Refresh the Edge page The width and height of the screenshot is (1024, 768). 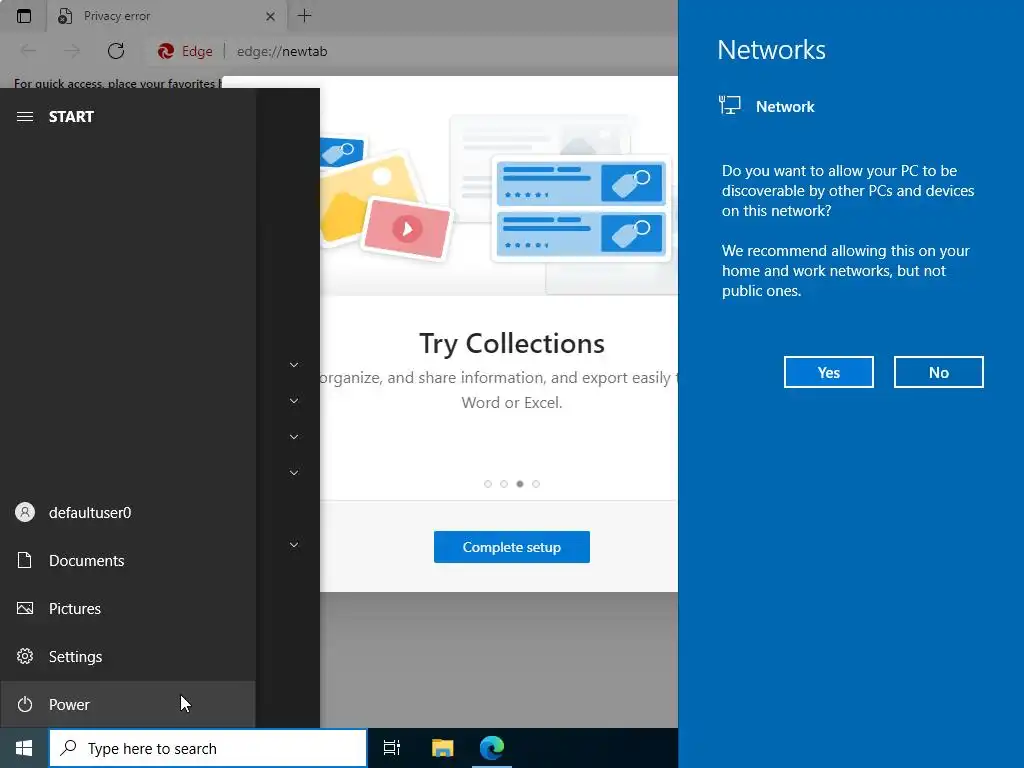(x=116, y=51)
